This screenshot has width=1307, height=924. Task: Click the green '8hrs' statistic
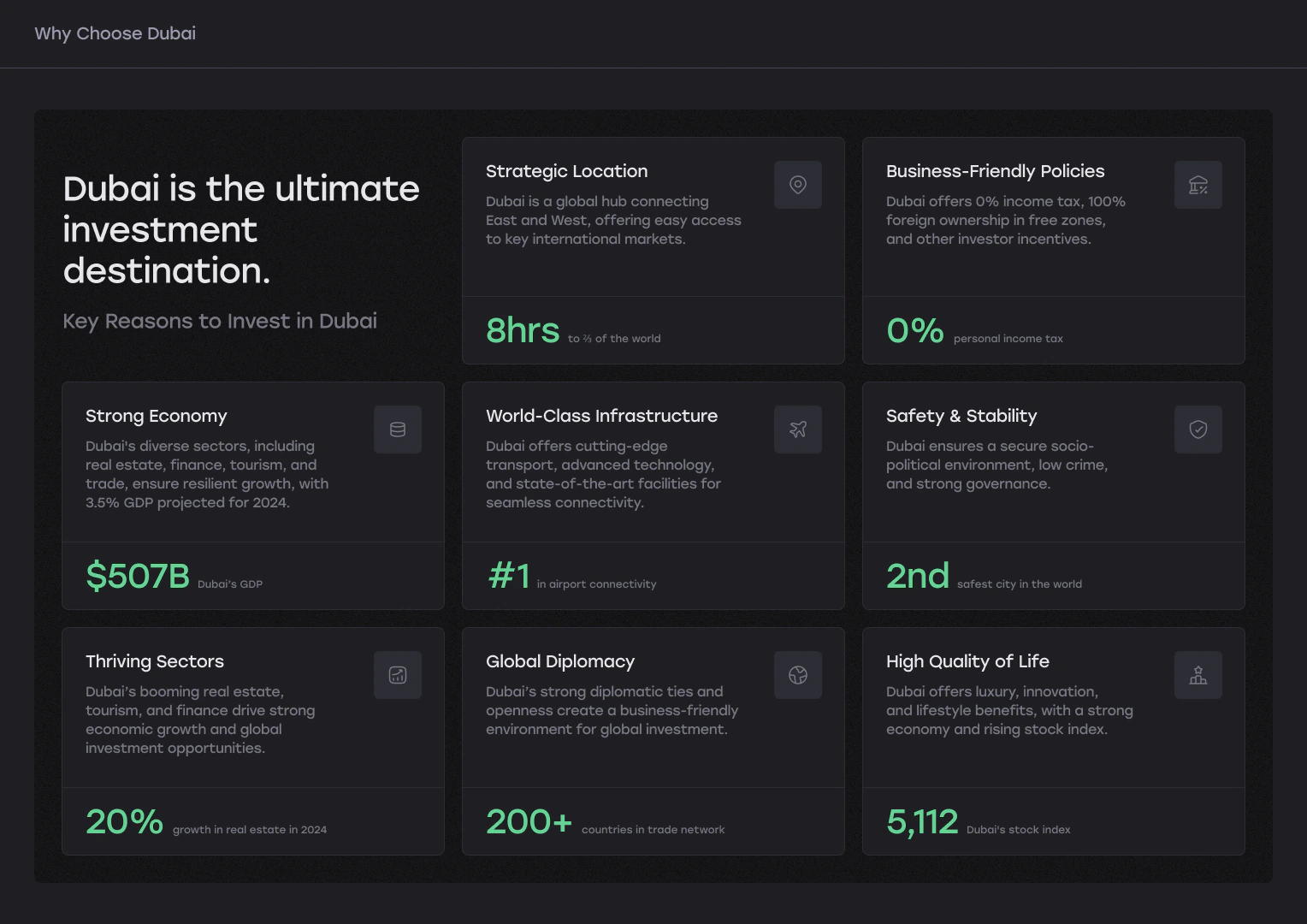tap(523, 330)
